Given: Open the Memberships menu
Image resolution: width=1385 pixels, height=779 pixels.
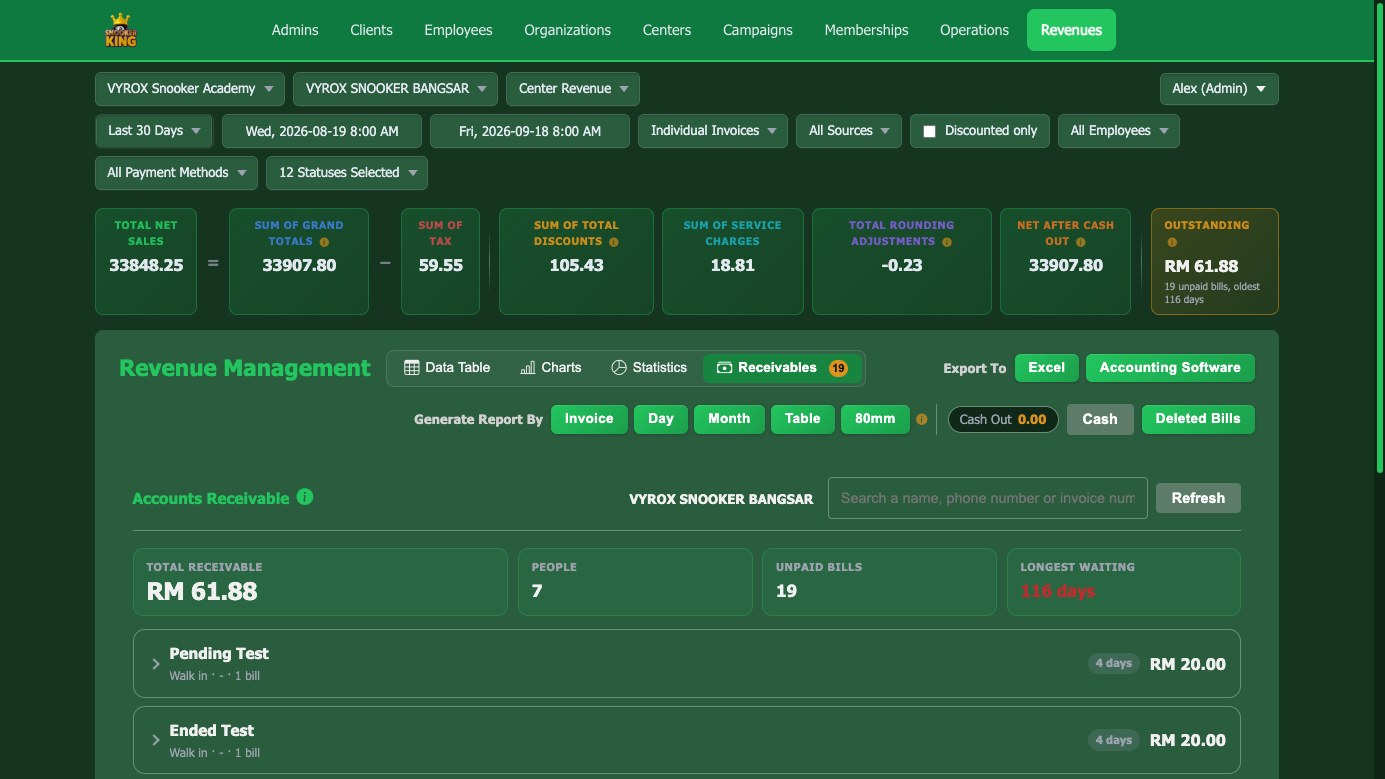Looking at the screenshot, I should coord(866,30).
